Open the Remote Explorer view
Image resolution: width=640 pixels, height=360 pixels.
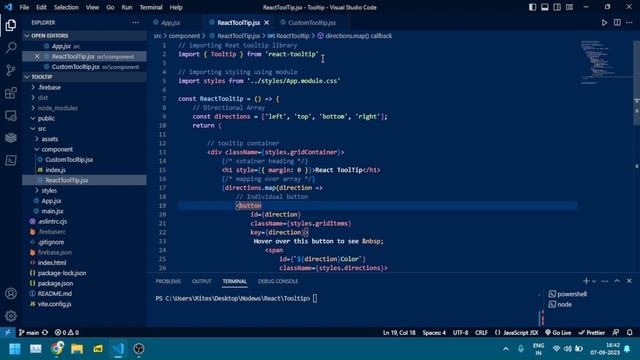click(11, 116)
